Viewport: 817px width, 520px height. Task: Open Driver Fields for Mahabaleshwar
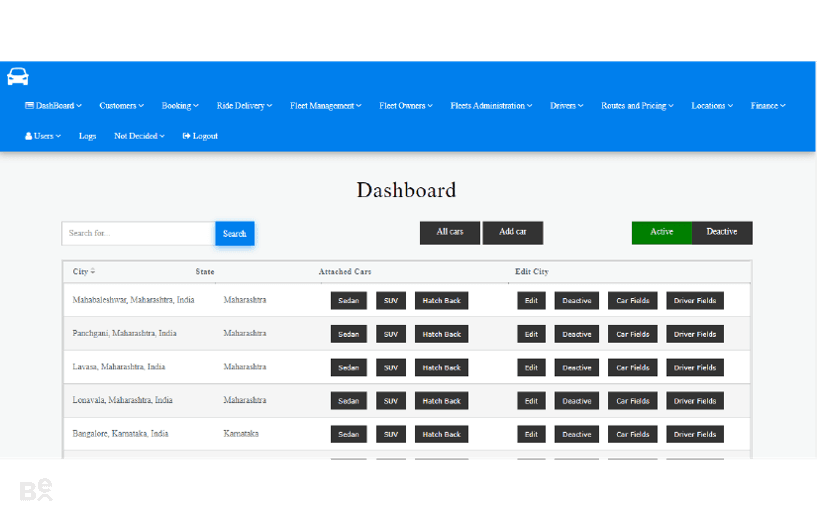pyautogui.click(x=695, y=301)
